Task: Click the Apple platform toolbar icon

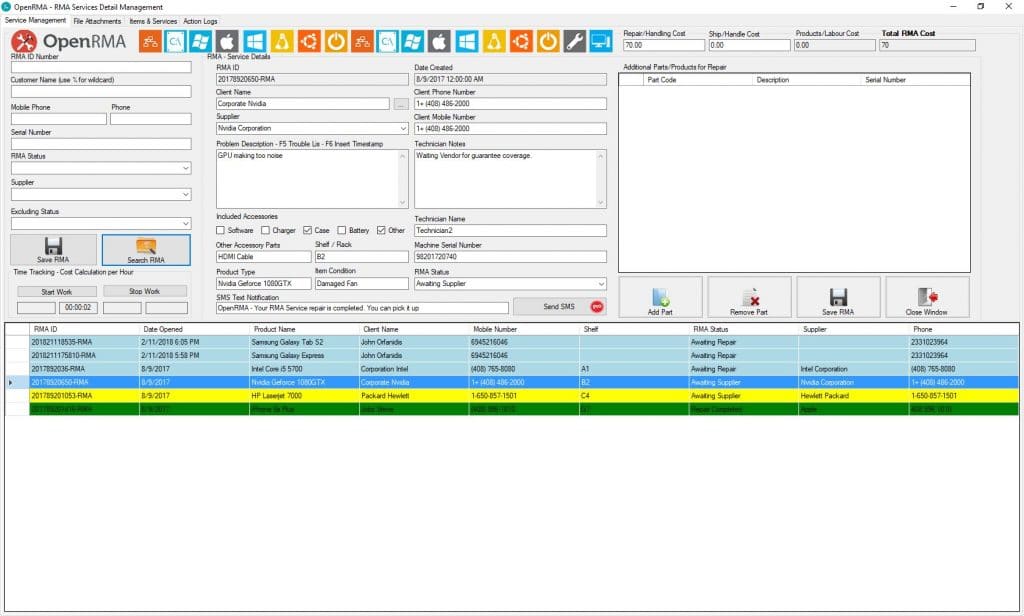Action: [x=228, y=42]
